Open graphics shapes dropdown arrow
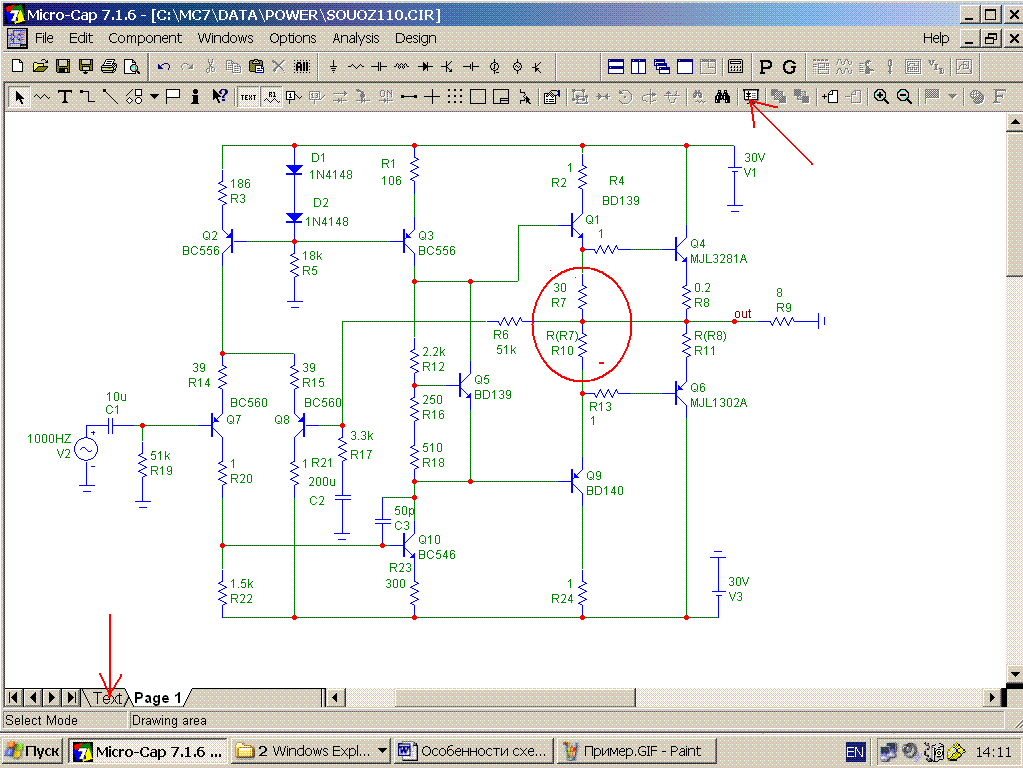The width and height of the screenshot is (1023, 768). point(155,97)
